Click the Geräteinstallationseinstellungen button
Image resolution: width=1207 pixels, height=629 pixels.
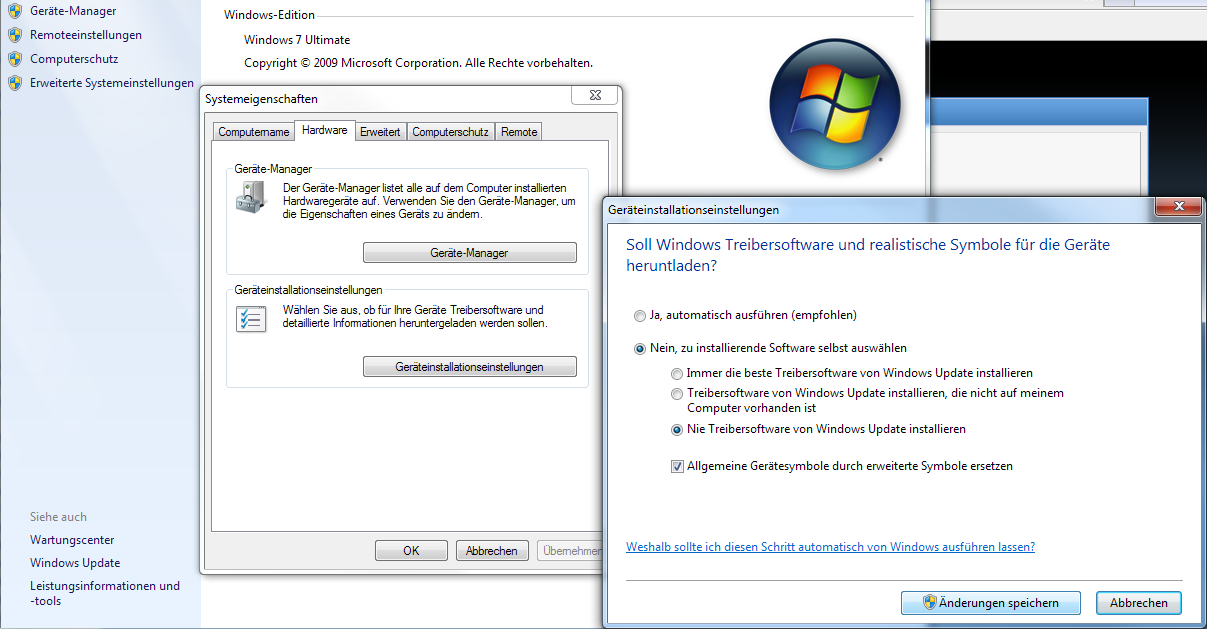(x=470, y=367)
